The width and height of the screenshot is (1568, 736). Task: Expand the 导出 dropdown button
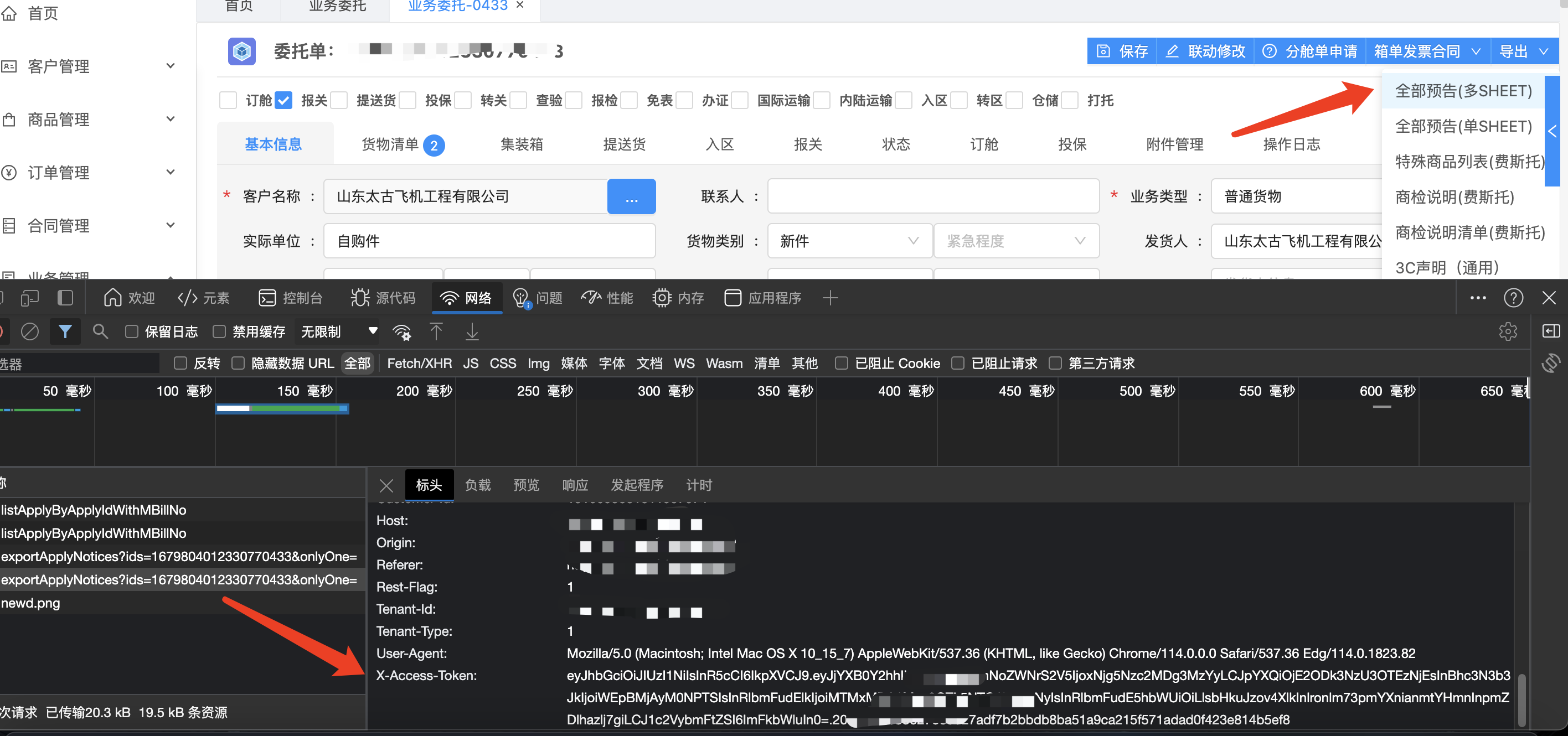tap(1524, 51)
